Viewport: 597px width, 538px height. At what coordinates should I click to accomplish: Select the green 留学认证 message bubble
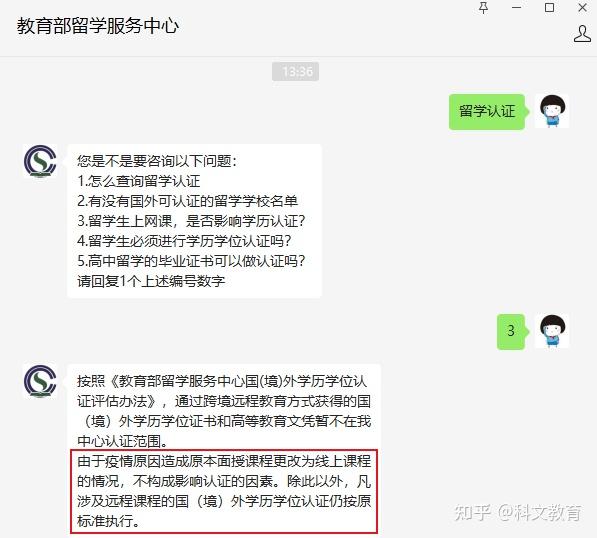[x=487, y=112]
